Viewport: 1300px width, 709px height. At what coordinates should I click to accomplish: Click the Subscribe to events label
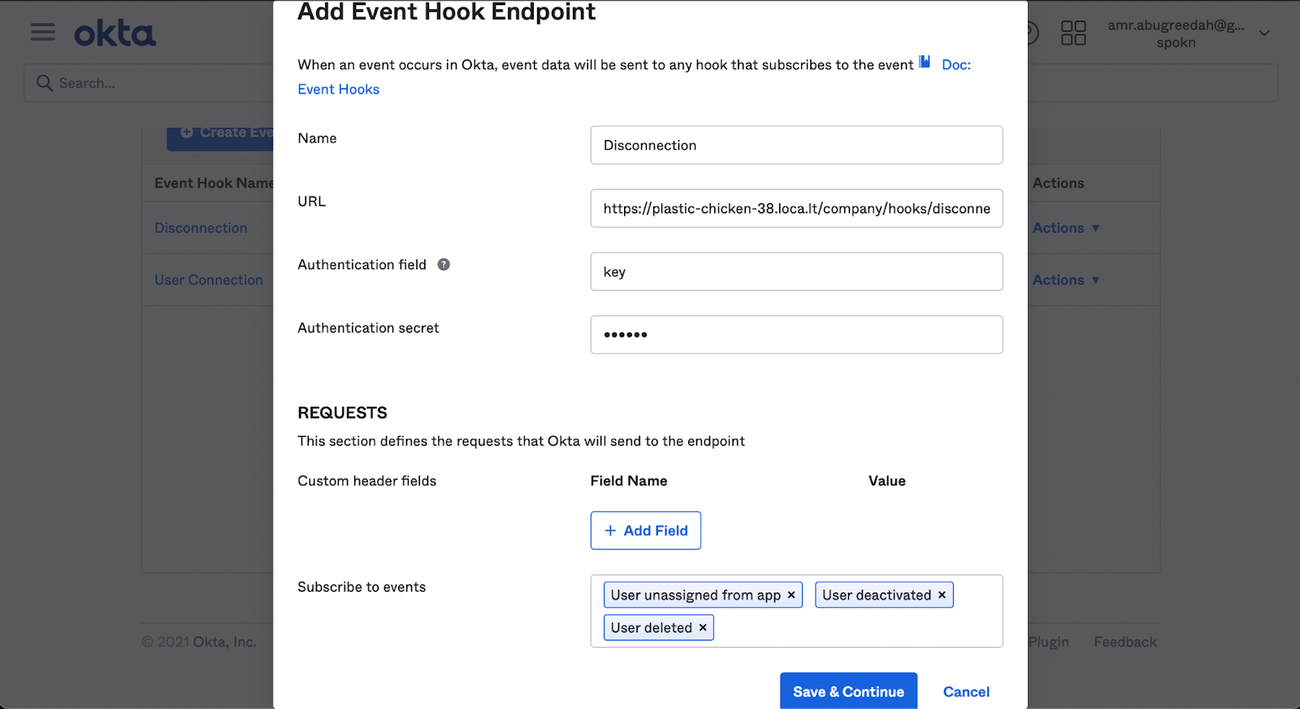361,587
